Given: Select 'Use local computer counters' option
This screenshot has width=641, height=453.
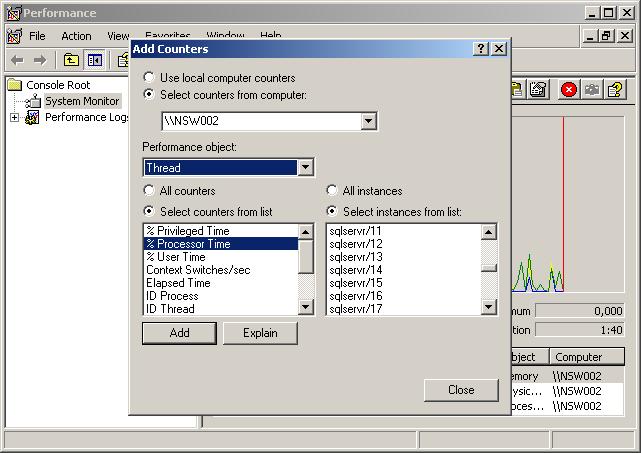Looking at the screenshot, I should click(x=150, y=78).
